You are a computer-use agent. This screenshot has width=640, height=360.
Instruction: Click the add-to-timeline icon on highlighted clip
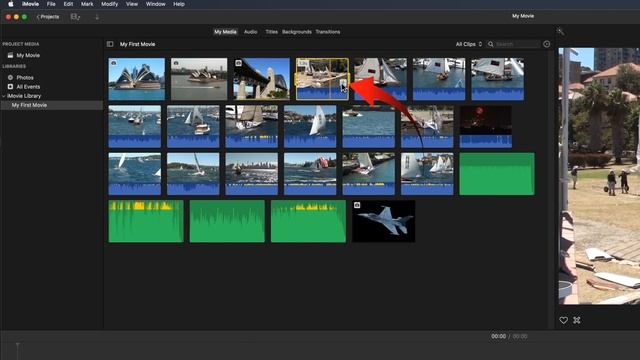coord(344,84)
